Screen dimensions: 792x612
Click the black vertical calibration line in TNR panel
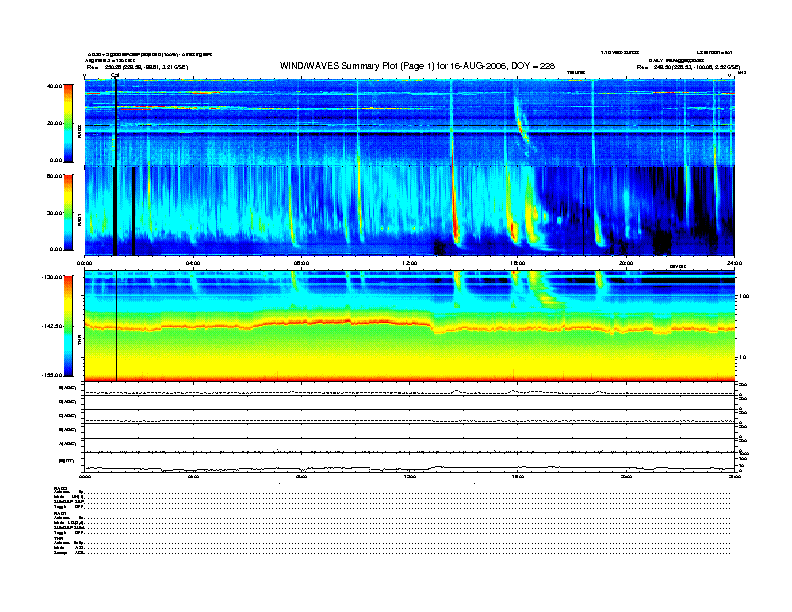tap(117, 326)
